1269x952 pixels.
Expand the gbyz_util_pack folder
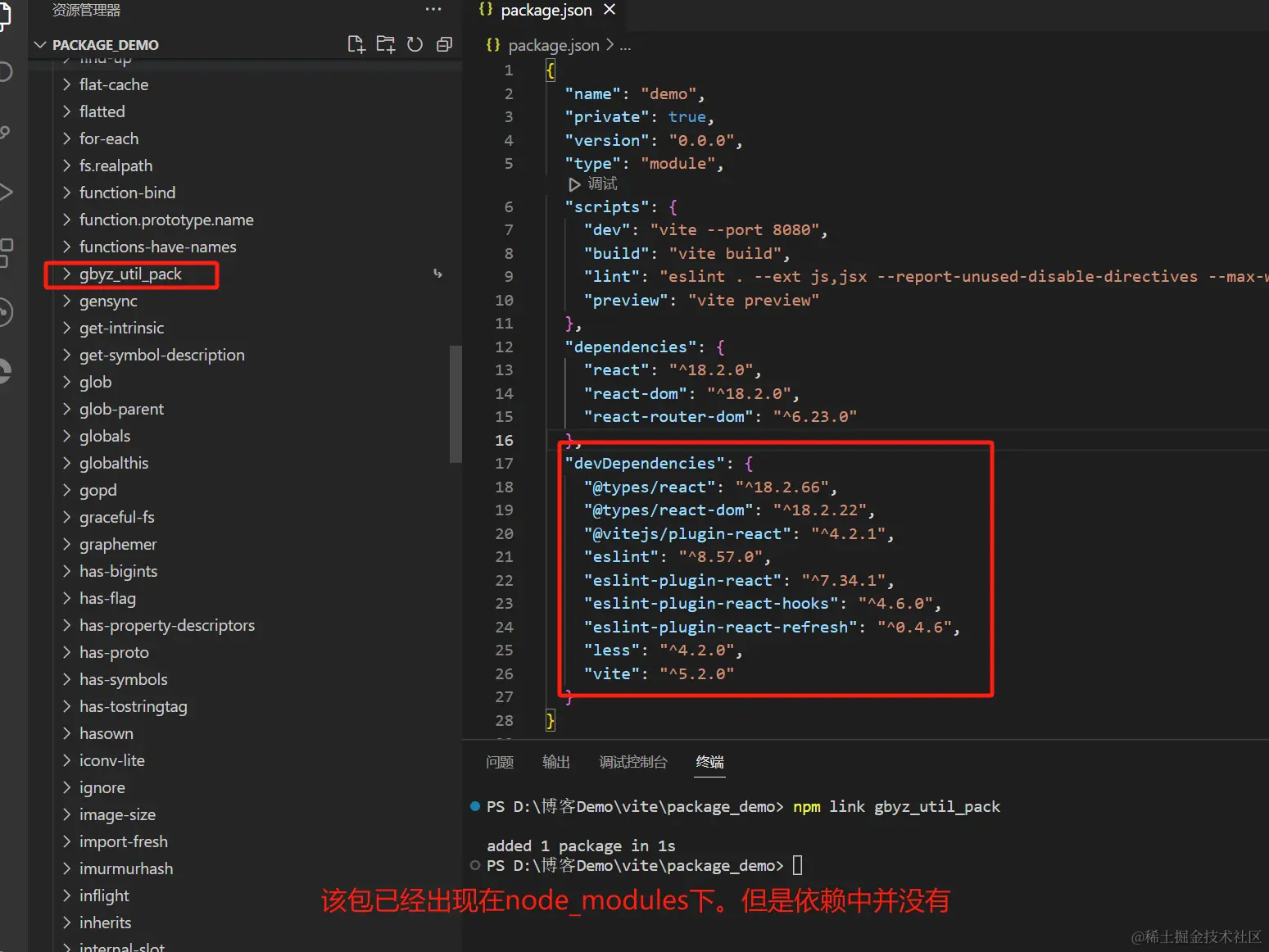130,274
